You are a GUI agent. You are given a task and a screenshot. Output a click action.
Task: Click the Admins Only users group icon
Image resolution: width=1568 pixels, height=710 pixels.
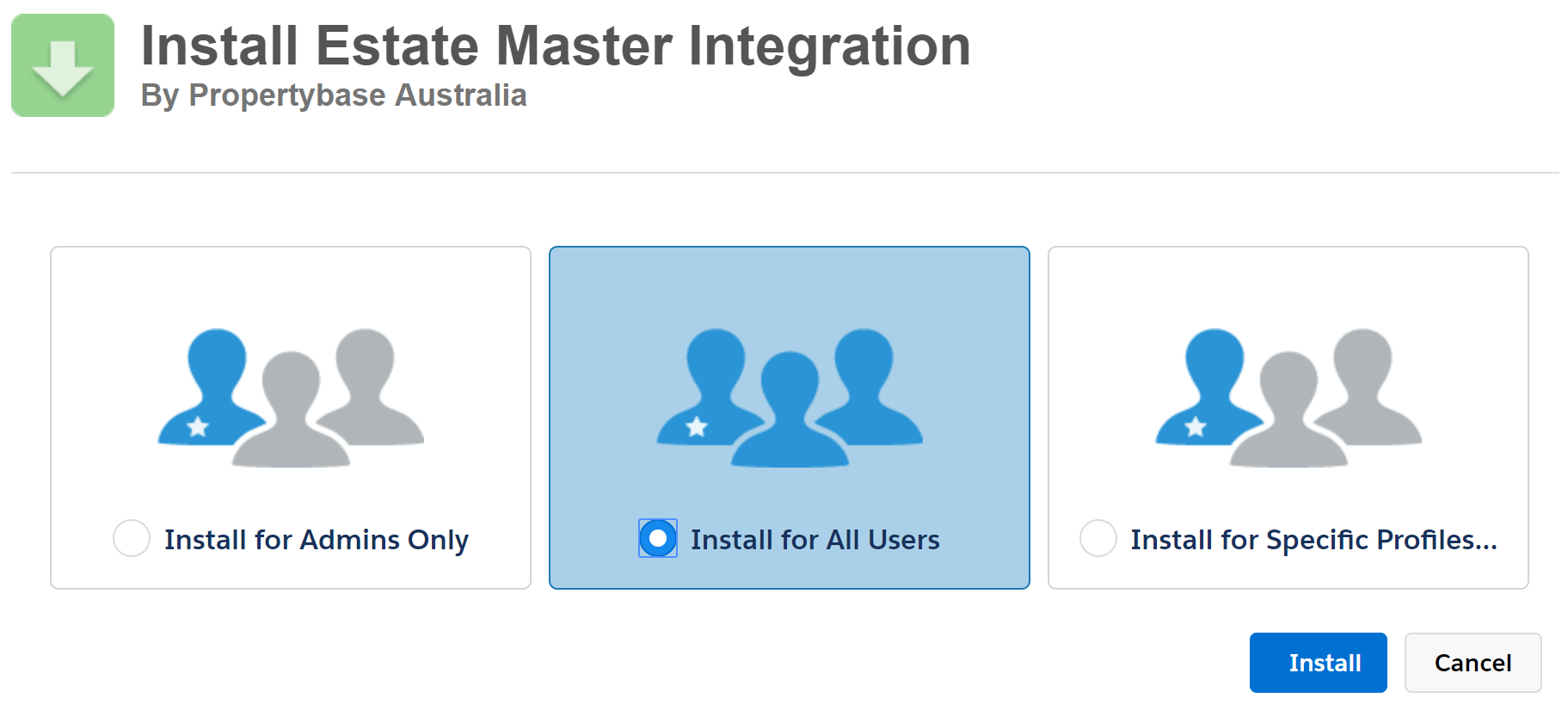tap(291, 397)
